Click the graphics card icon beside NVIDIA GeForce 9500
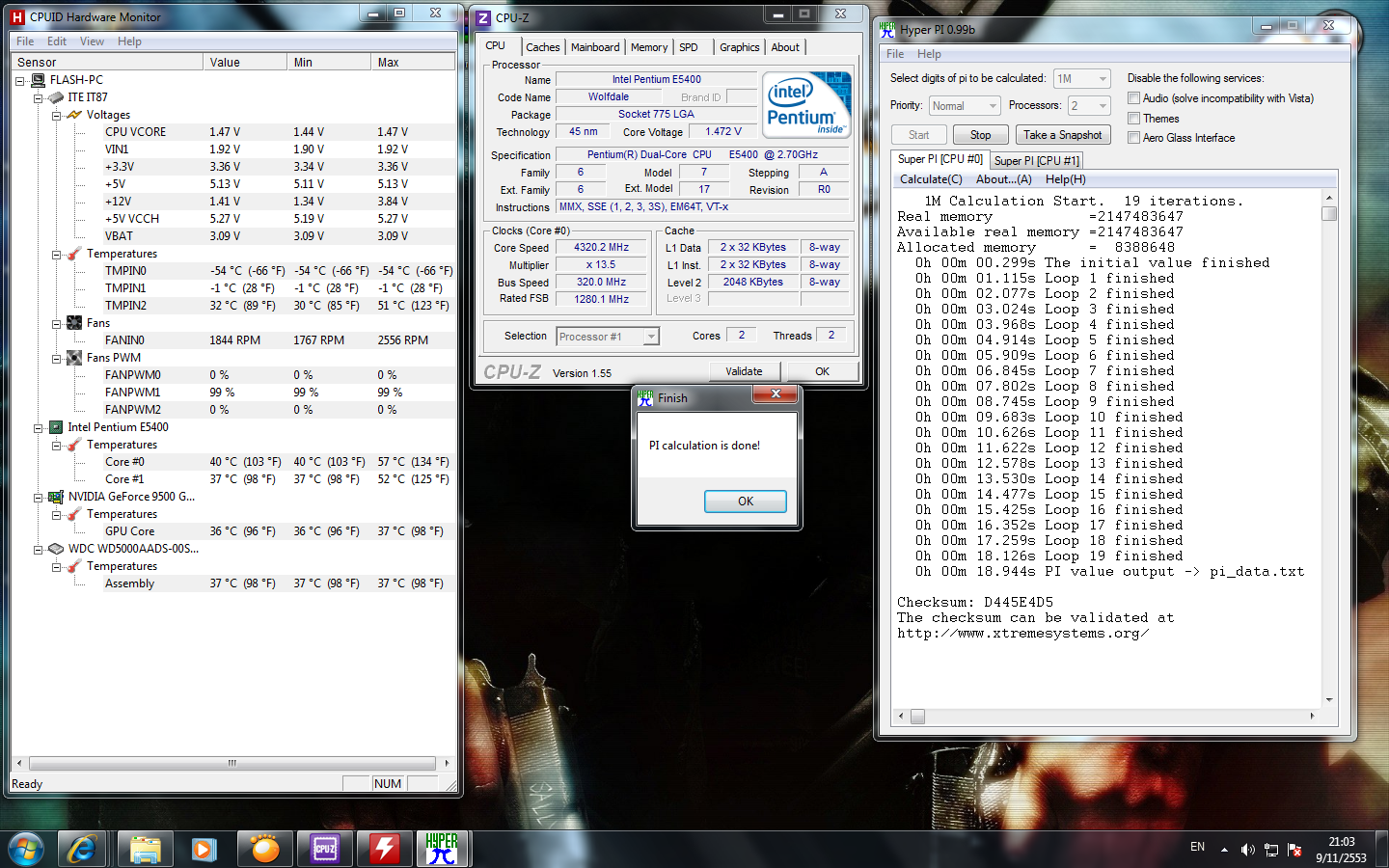The height and width of the screenshot is (868, 1389). [56, 497]
